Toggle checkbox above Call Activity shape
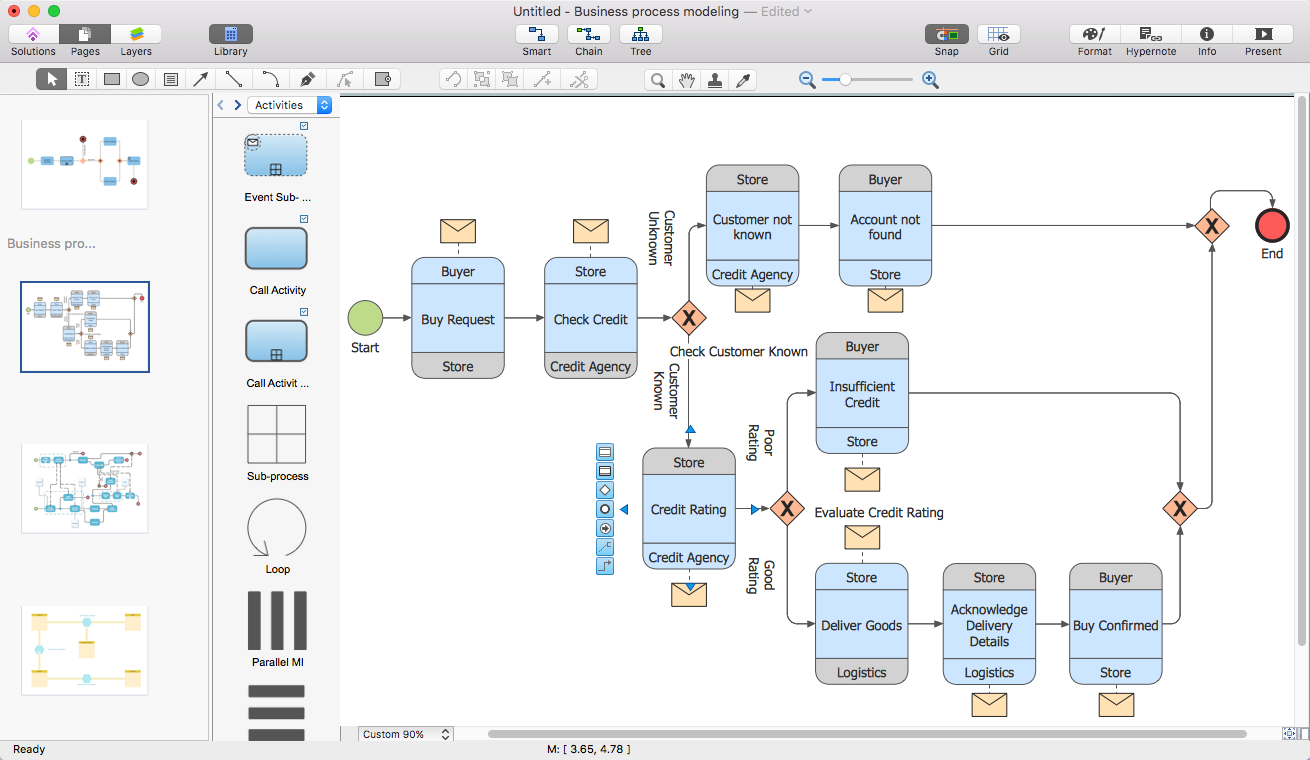Viewport: 1310px width, 760px height. click(304, 219)
